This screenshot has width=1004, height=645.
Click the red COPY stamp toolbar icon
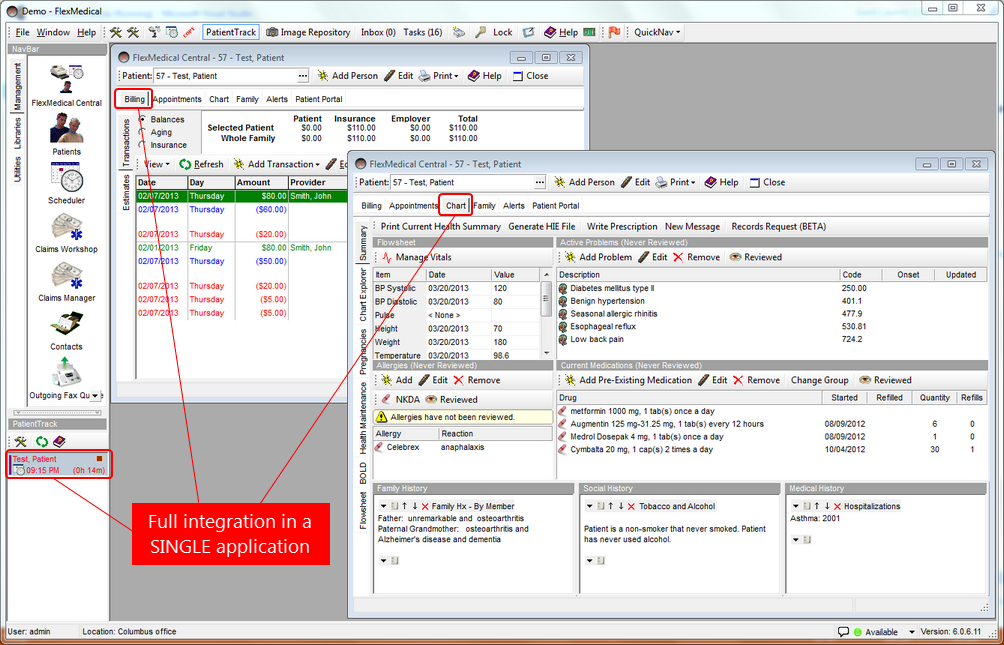point(189,32)
